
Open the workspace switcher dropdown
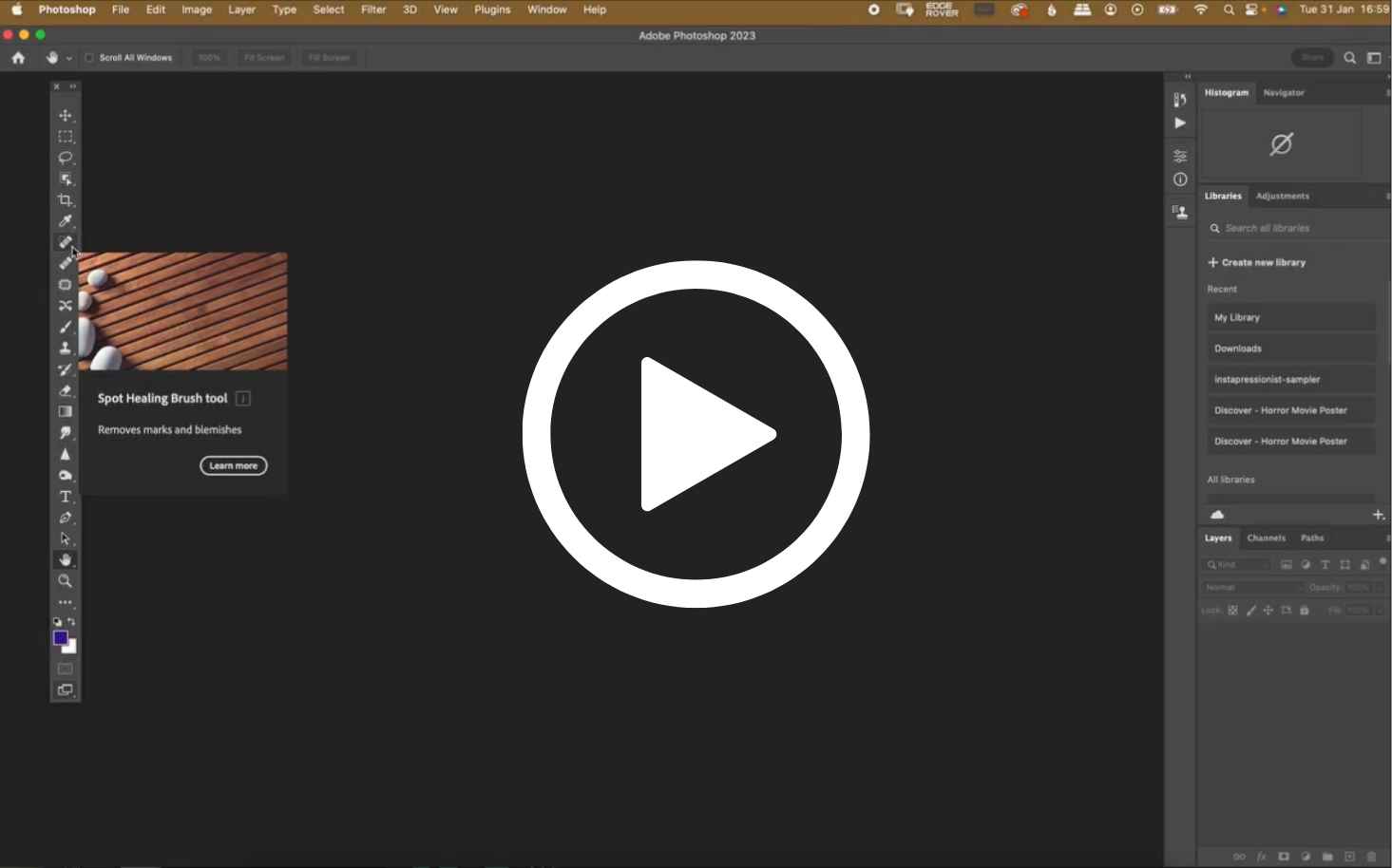1375,58
